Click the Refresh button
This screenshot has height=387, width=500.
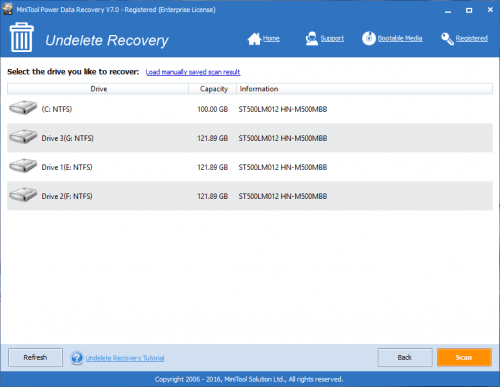[35, 357]
